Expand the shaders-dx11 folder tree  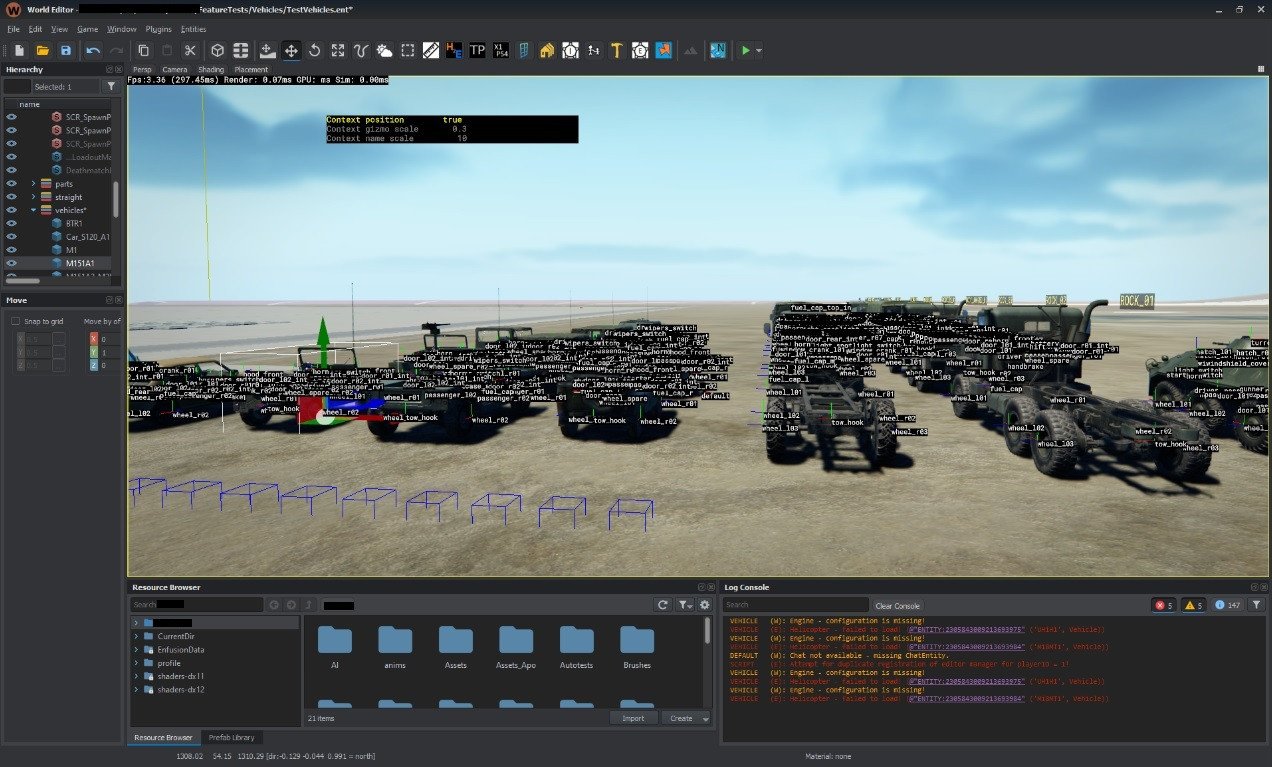pos(136,676)
